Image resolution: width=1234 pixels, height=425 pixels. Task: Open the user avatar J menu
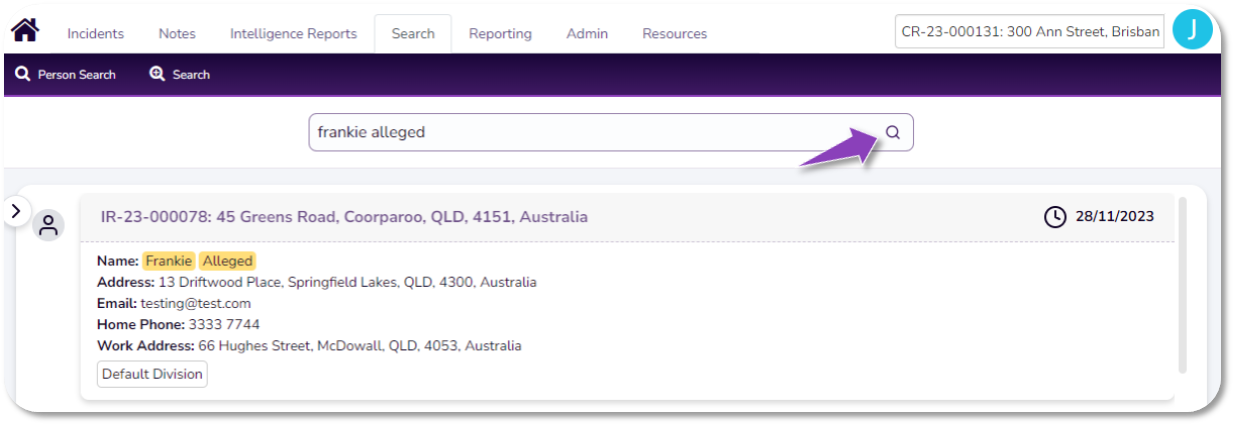coord(1192,31)
